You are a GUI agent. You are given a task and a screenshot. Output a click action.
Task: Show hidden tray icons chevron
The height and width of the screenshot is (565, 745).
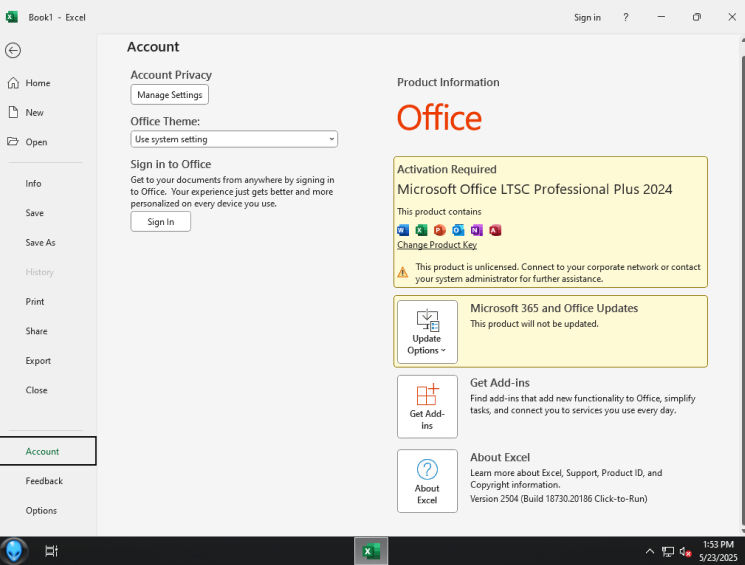(649, 551)
